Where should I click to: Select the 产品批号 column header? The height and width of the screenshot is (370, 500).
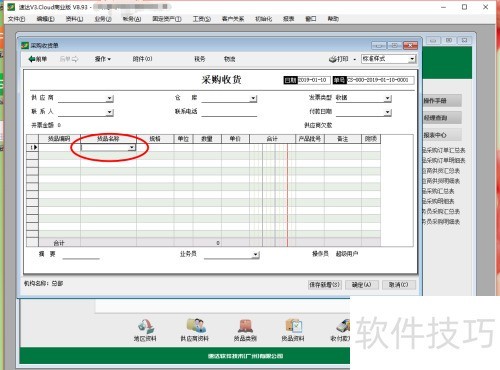(x=310, y=139)
